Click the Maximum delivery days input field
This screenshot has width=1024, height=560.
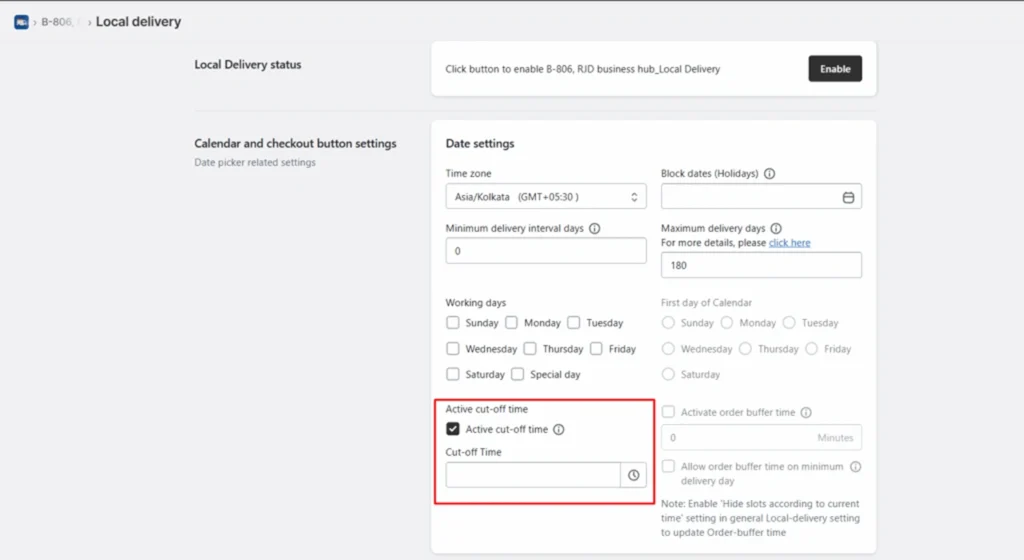click(x=760, y=265)
